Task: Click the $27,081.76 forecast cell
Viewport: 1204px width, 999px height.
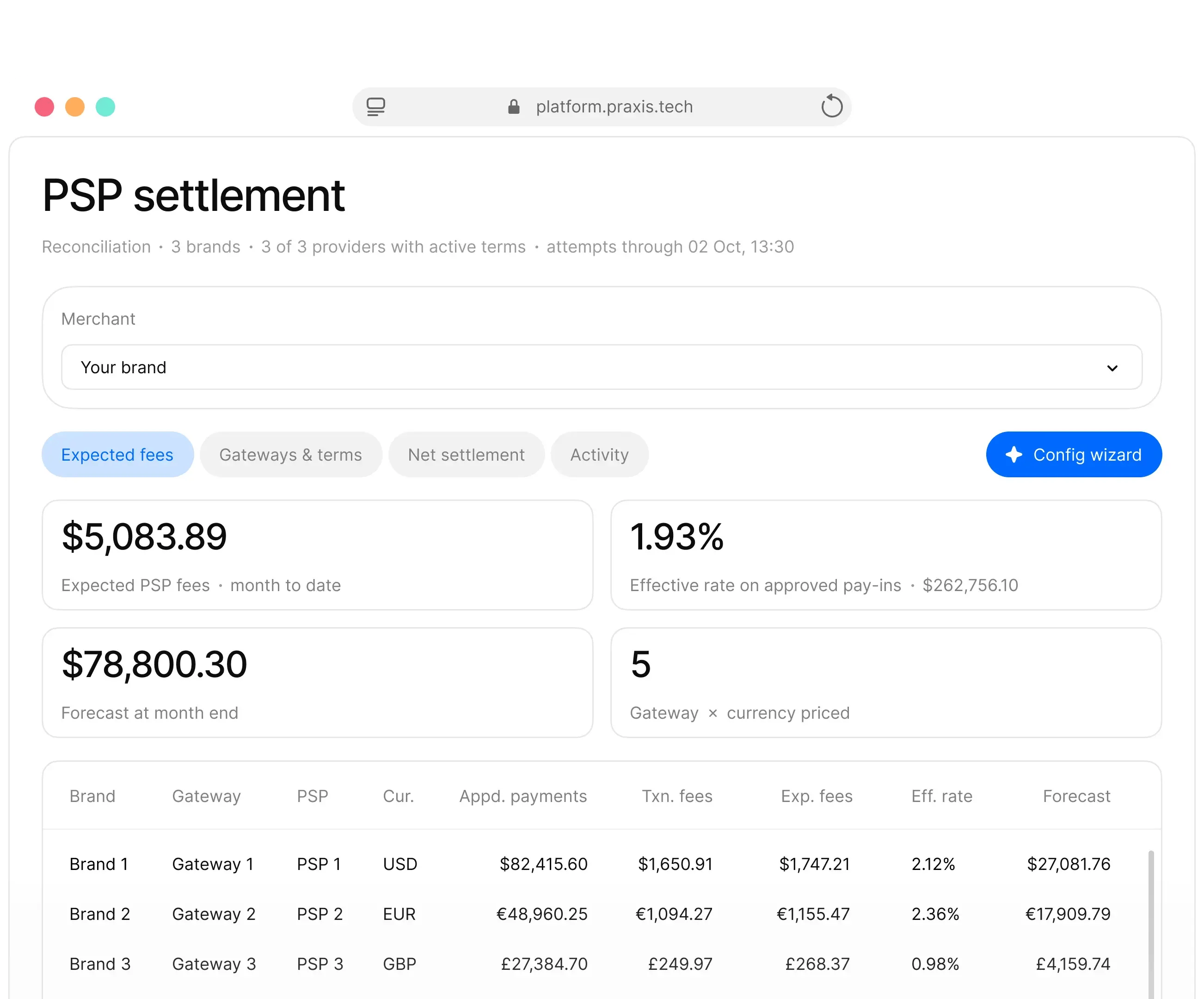Action: pyautogui.click(x=1069, y=864)
